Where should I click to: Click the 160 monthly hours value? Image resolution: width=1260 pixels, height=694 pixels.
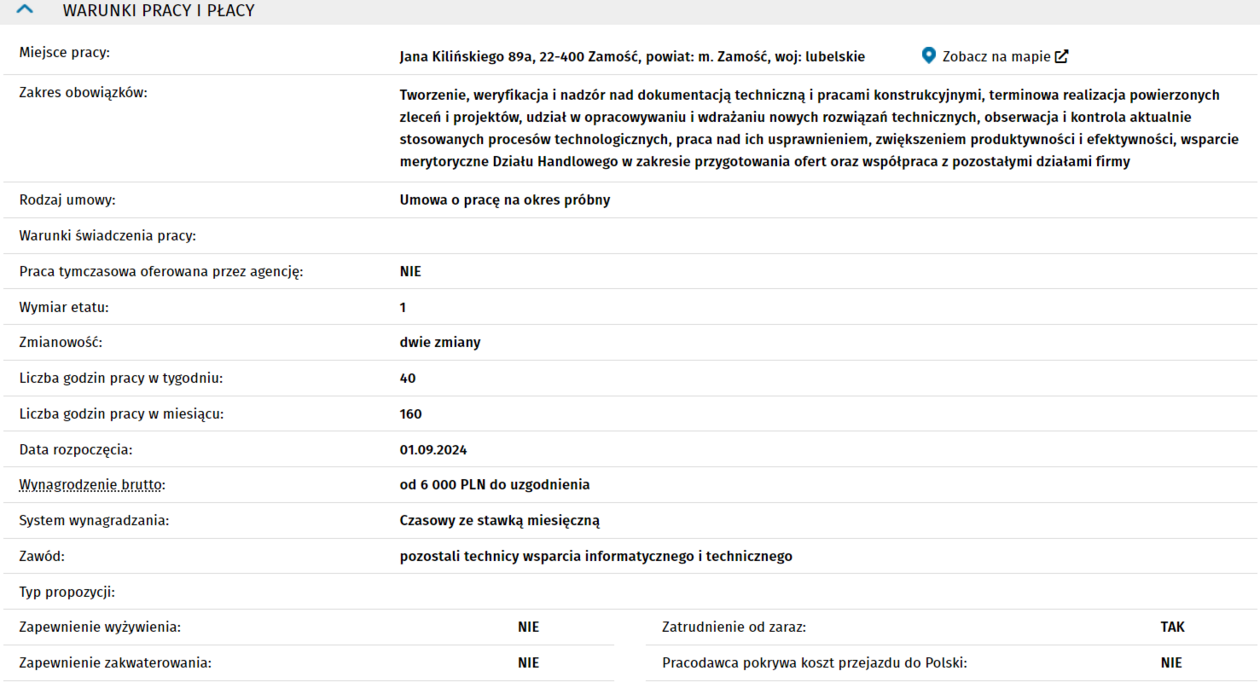pos(411,414)
